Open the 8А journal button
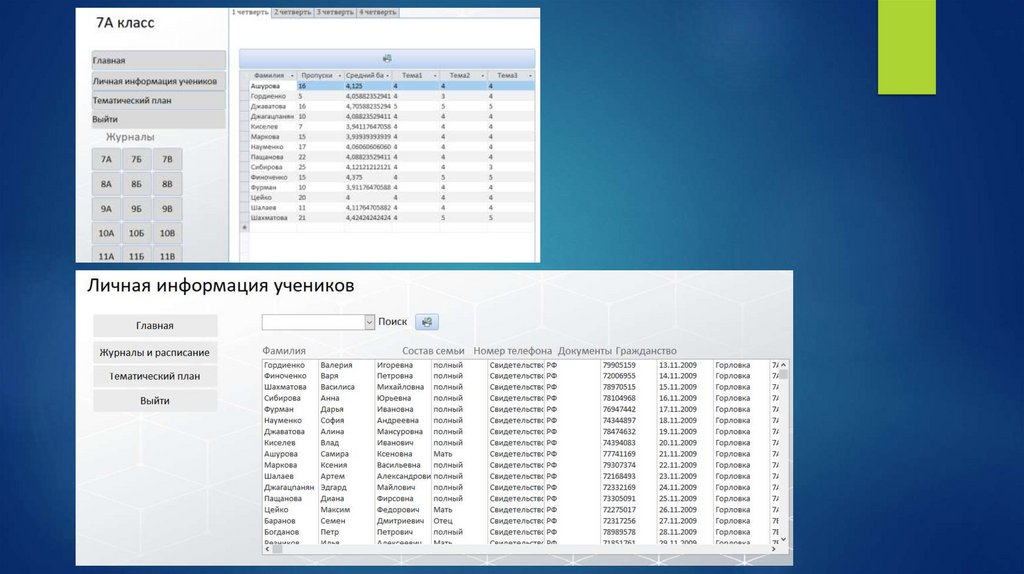 tap(106, 184)
